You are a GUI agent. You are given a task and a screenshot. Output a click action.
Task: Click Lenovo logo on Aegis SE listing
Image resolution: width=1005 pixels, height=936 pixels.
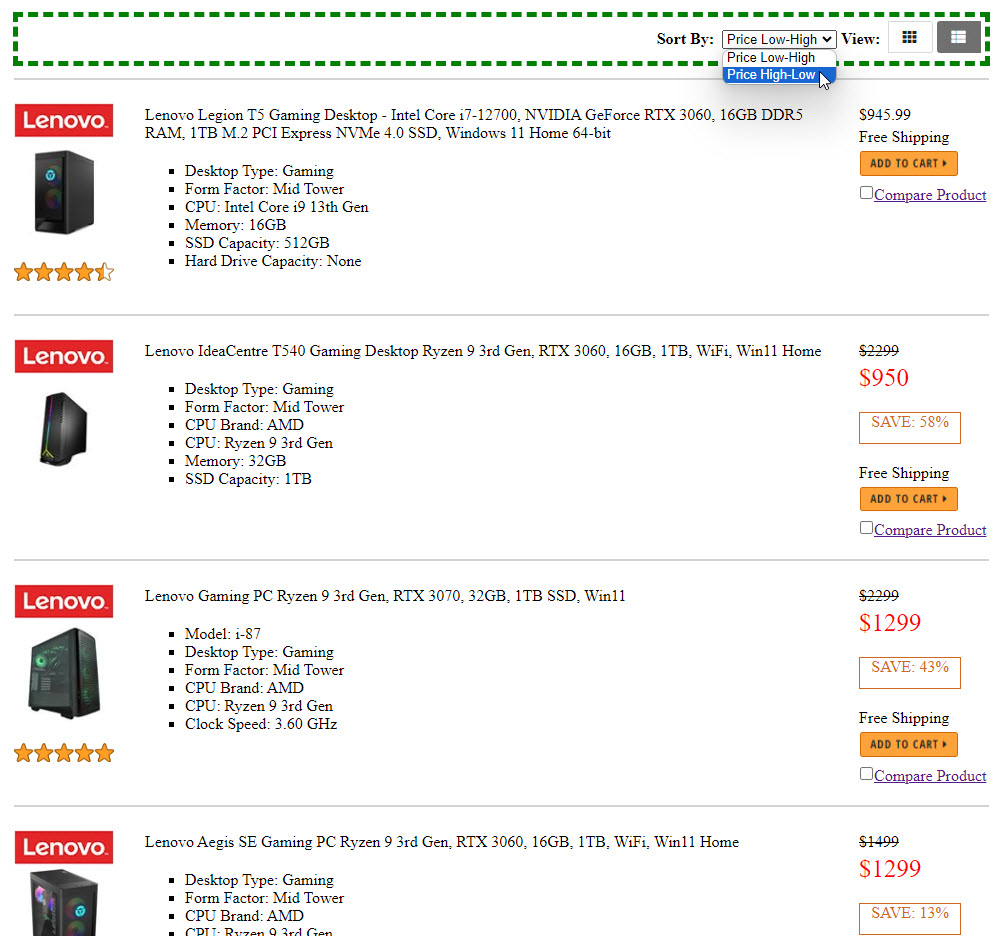[64, 847]
